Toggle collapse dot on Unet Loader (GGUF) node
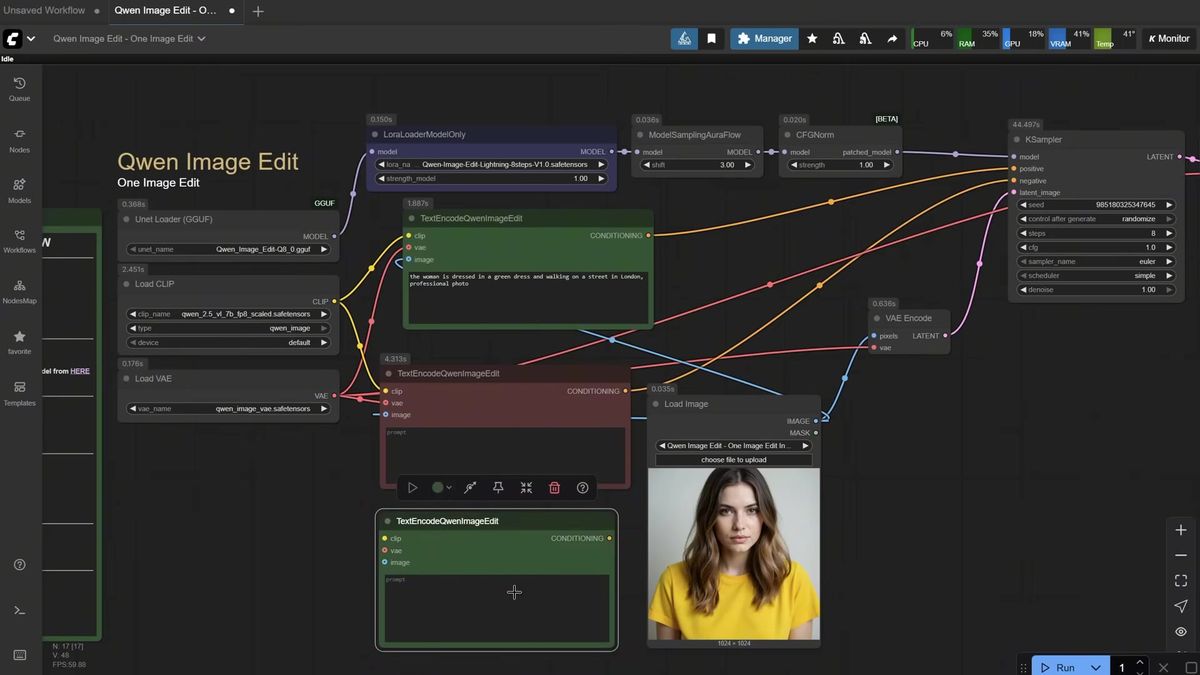The image size is (1200, 675). click(x=127, y=219)
